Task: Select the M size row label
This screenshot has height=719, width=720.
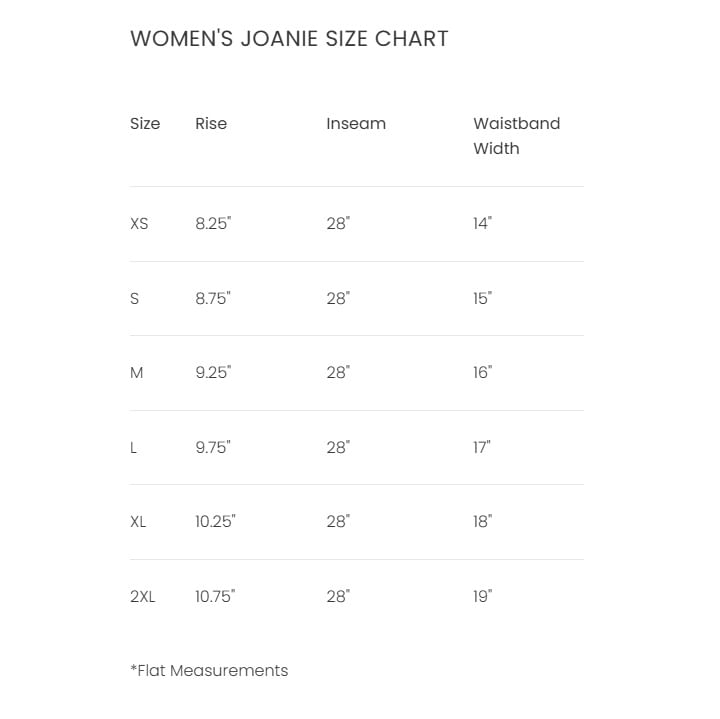Action: (x=137, y=373)
